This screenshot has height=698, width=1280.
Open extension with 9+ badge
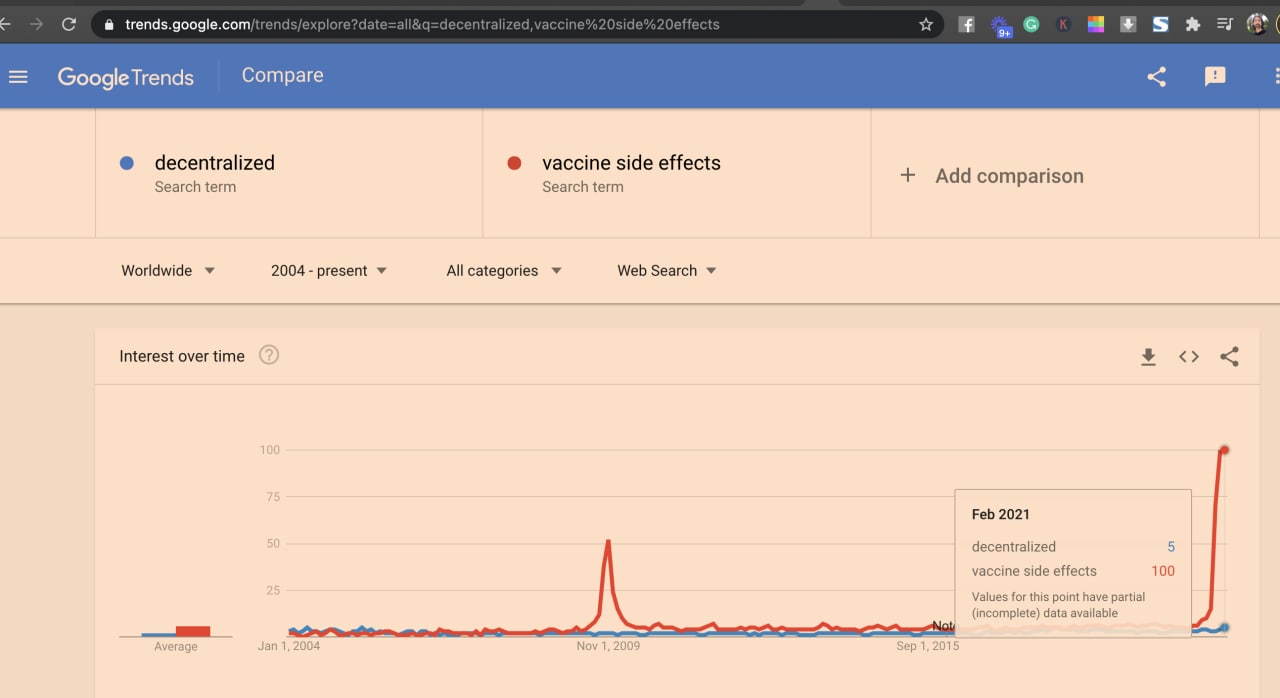(1000, 25)
